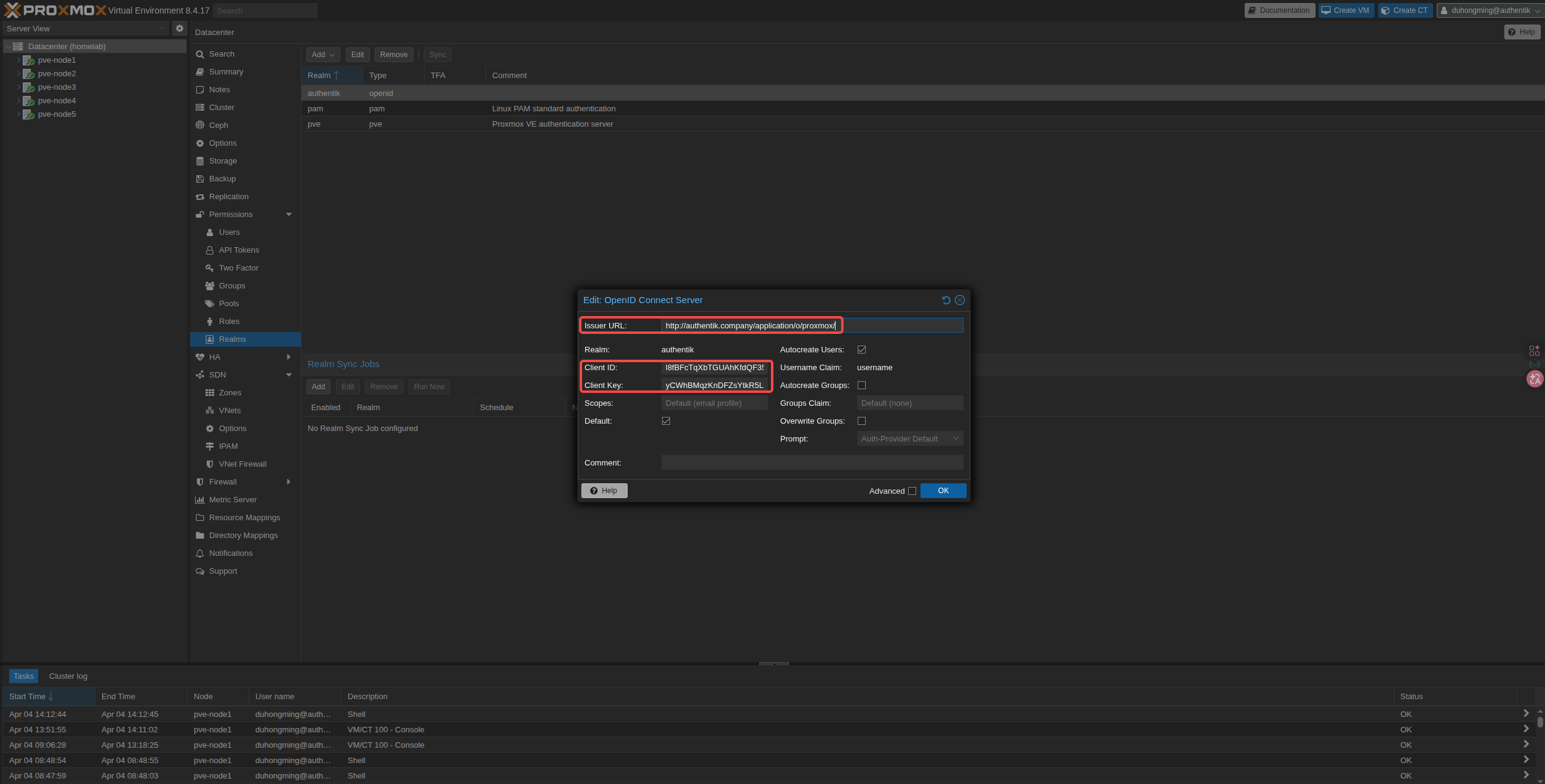Screen dimensions: 1545x784
Task: Click the task log vertical scrollbar
Action: [1540, 722]
